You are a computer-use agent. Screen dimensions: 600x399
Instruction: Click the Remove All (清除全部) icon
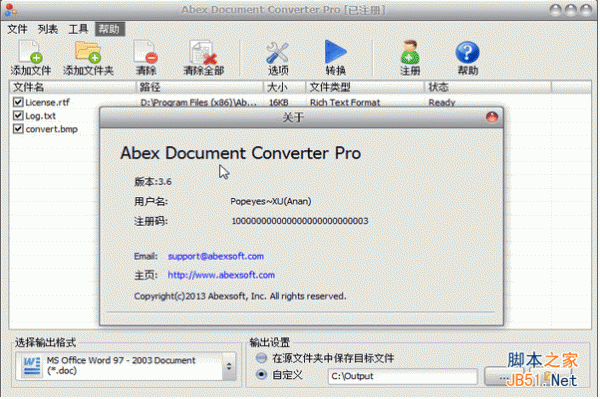tap(204, 52)
